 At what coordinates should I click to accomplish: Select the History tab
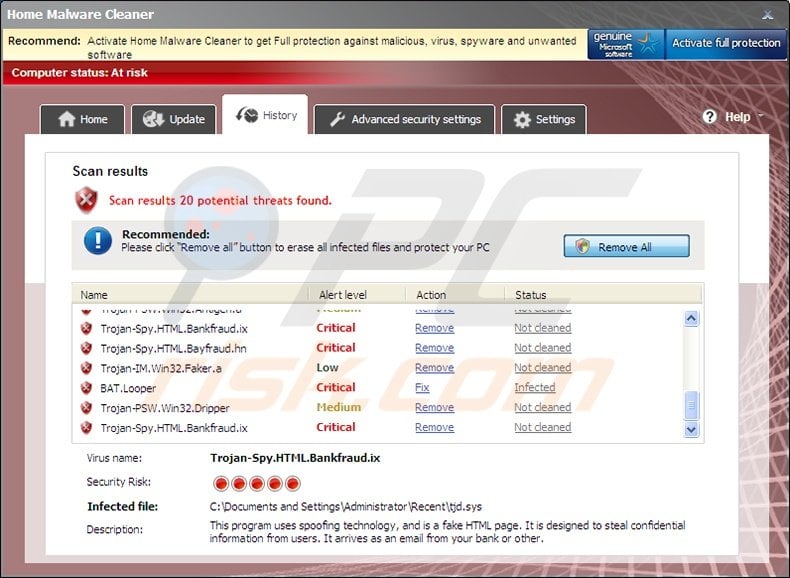pos(265,115)
